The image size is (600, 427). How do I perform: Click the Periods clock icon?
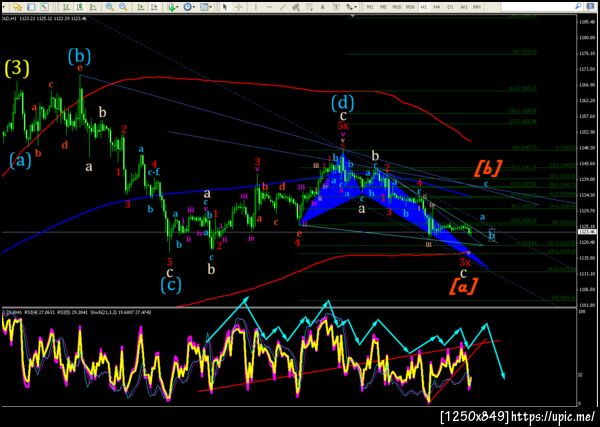point(187,7)
